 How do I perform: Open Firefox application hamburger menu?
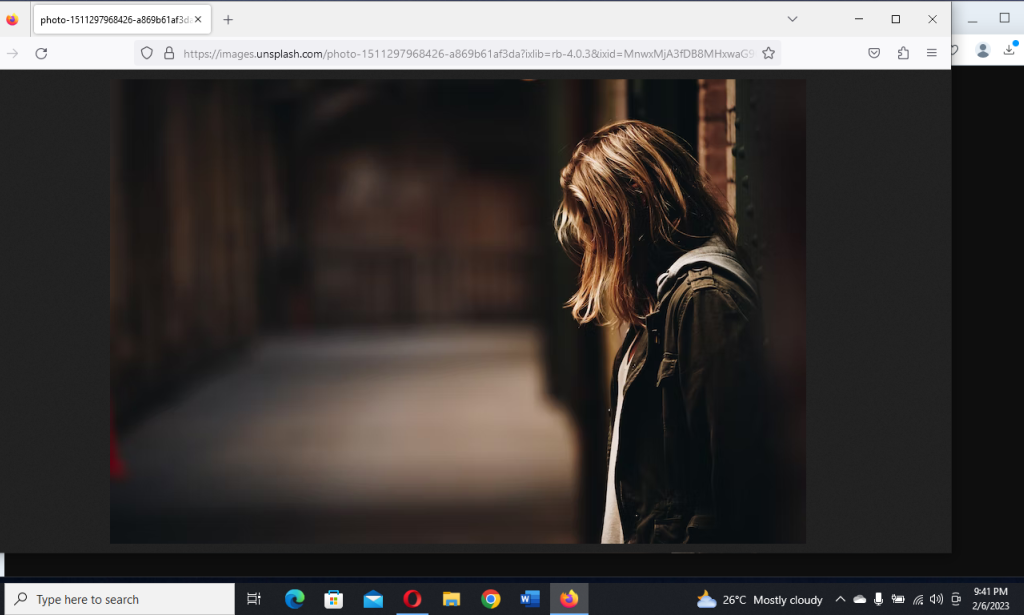point(931,53)
